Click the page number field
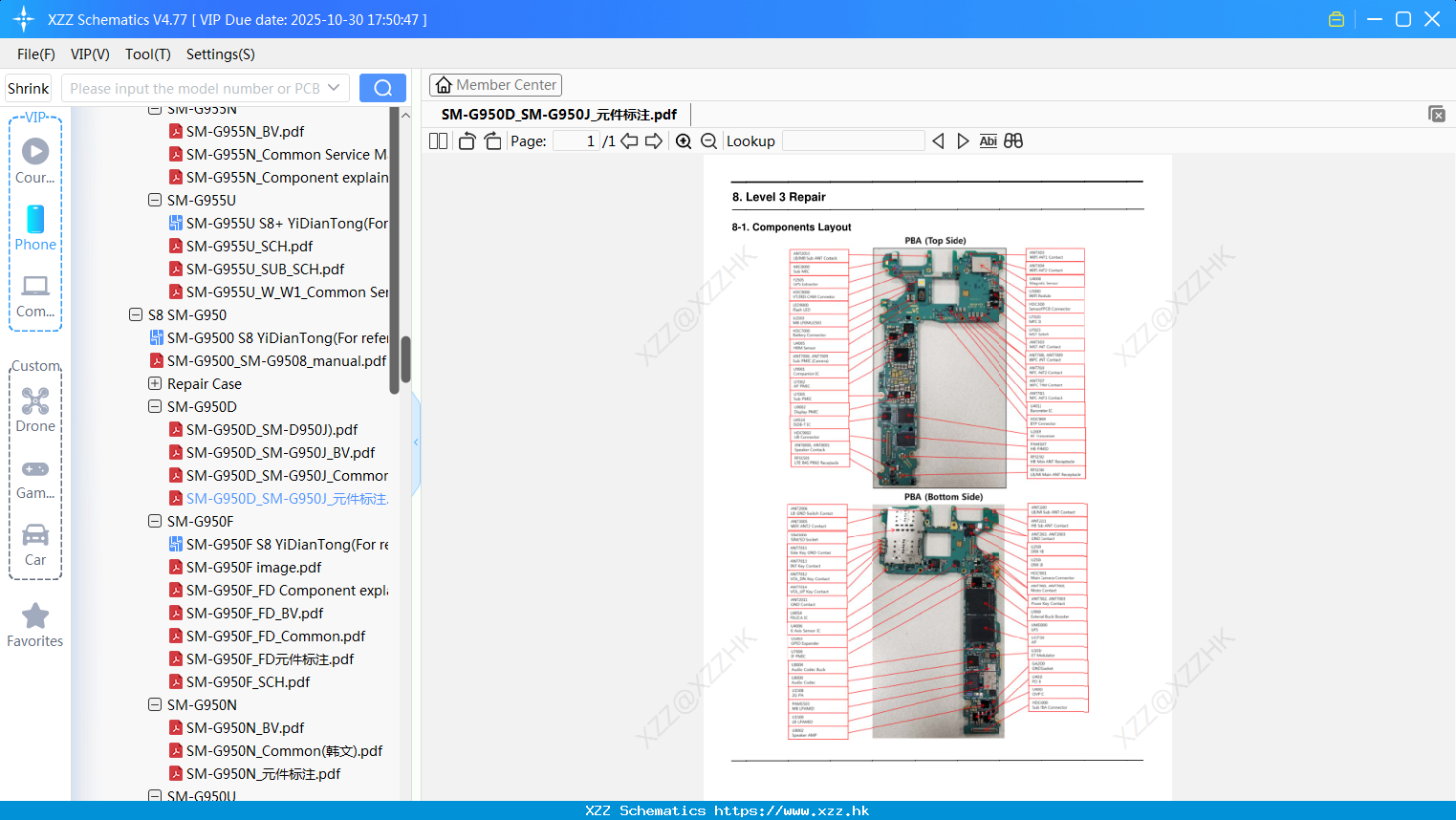This screenshot has width=1456, height=820. coord(576,141)
